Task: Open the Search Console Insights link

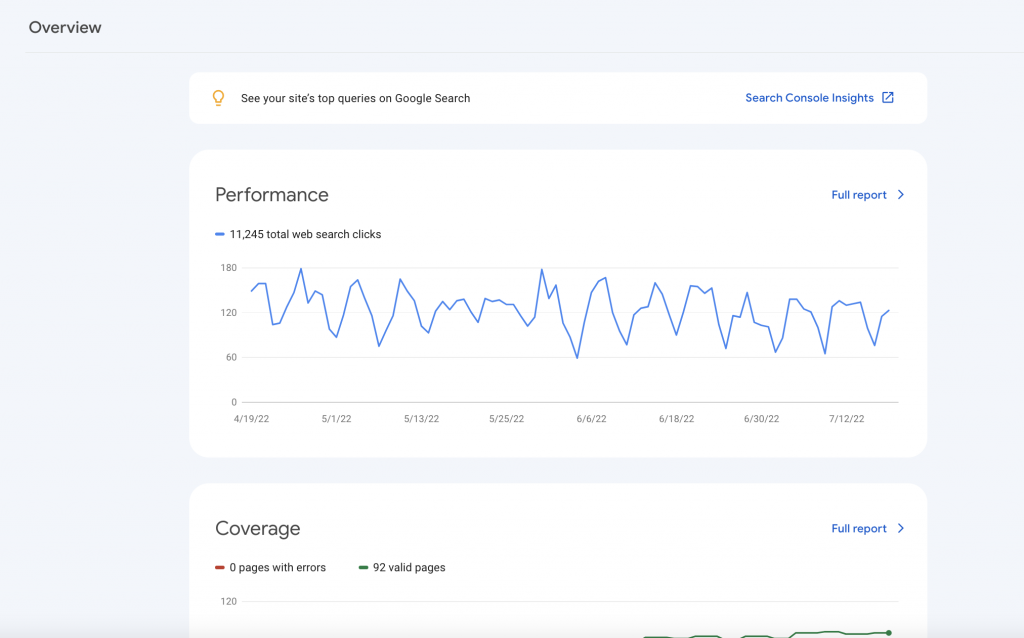Action: 809,98
